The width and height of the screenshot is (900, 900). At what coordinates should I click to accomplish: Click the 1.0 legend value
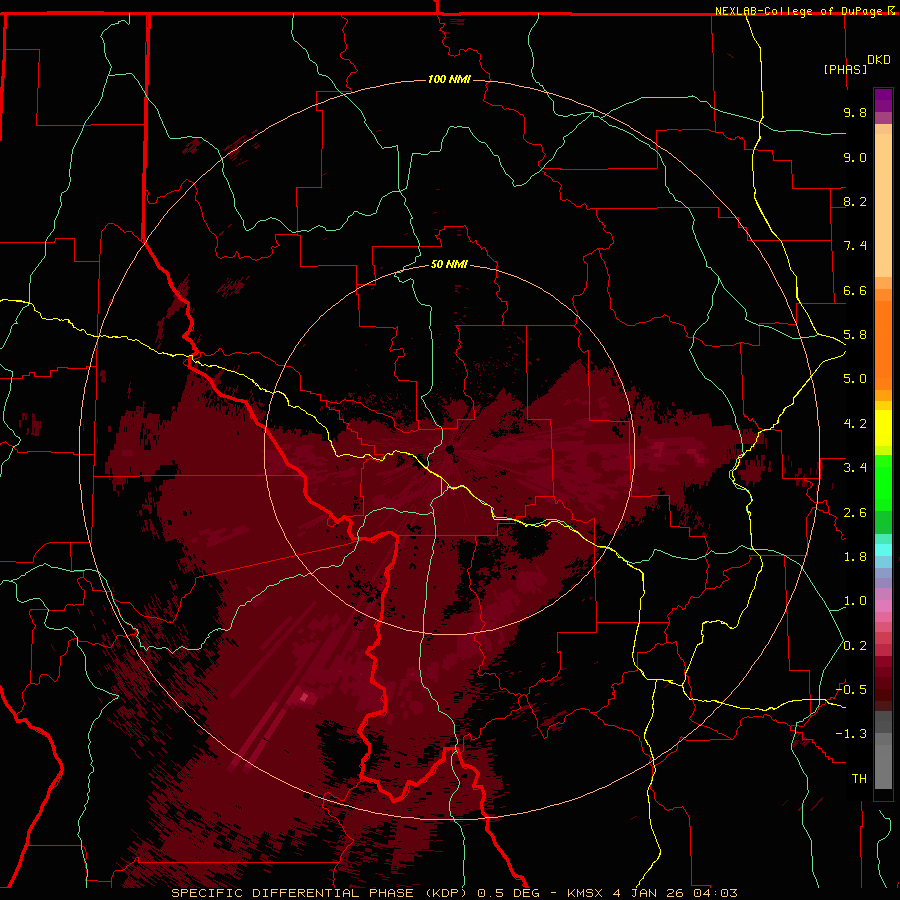click(x=855, y=601)
